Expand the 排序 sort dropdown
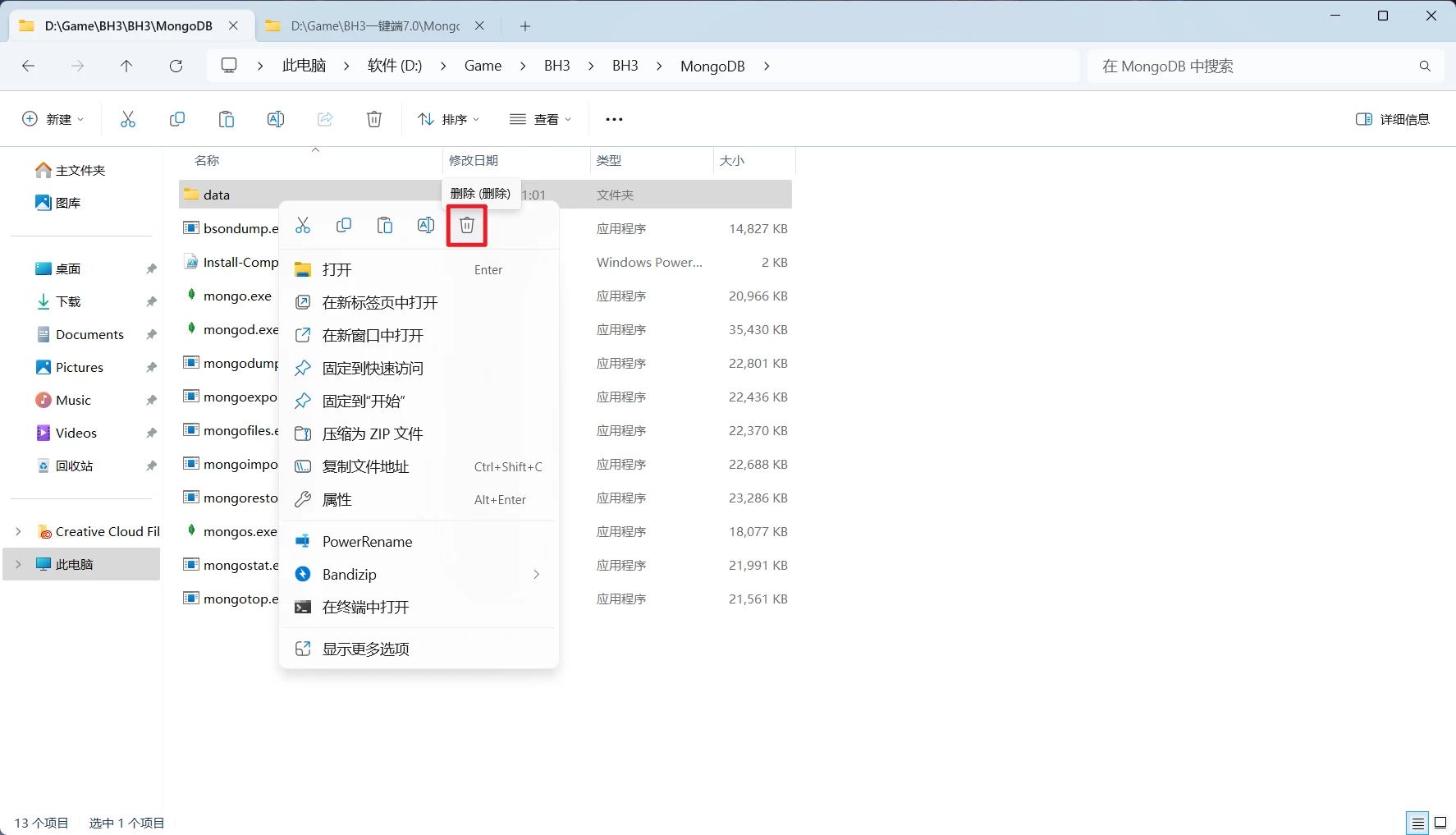The width and height of the screenshot is (1456, 835). point(448,119)
